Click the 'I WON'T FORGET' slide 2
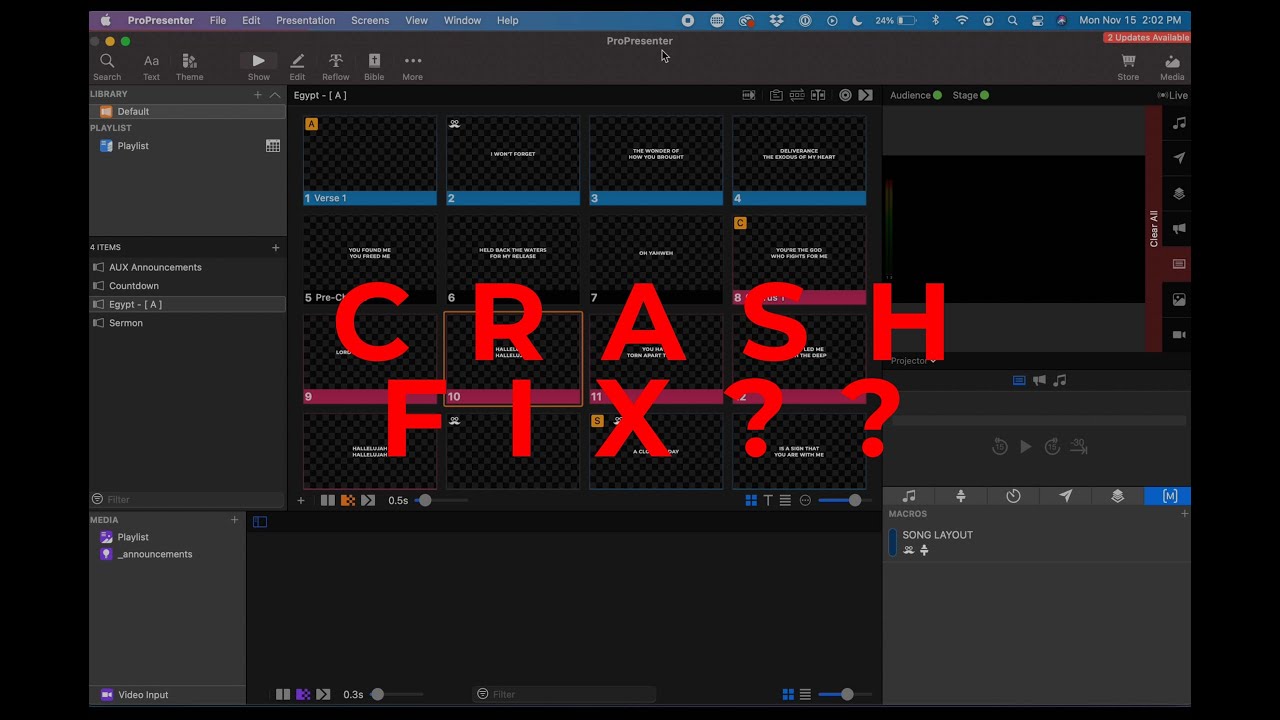1280x720 pixels. point(513,160)
